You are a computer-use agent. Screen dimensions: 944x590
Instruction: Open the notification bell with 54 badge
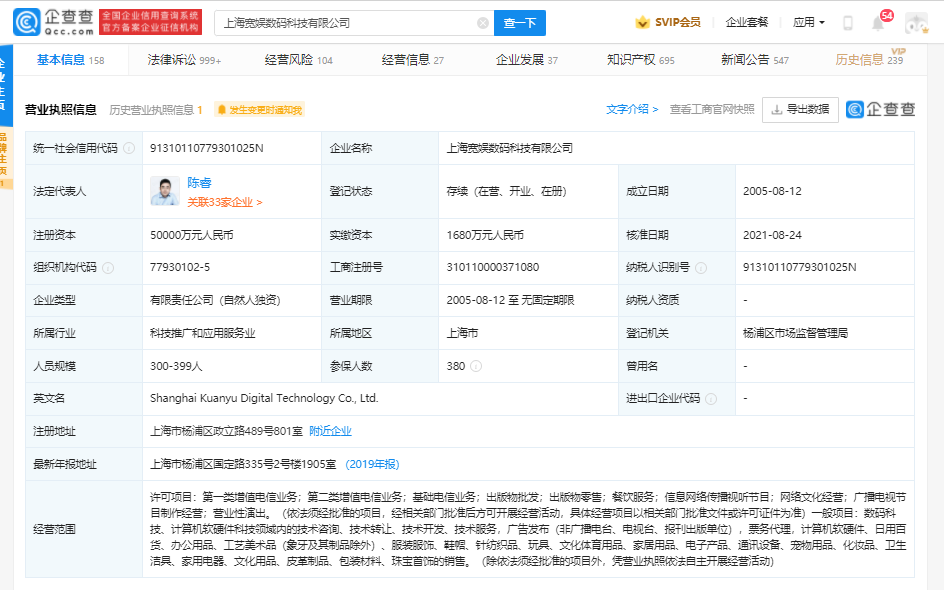878,23
